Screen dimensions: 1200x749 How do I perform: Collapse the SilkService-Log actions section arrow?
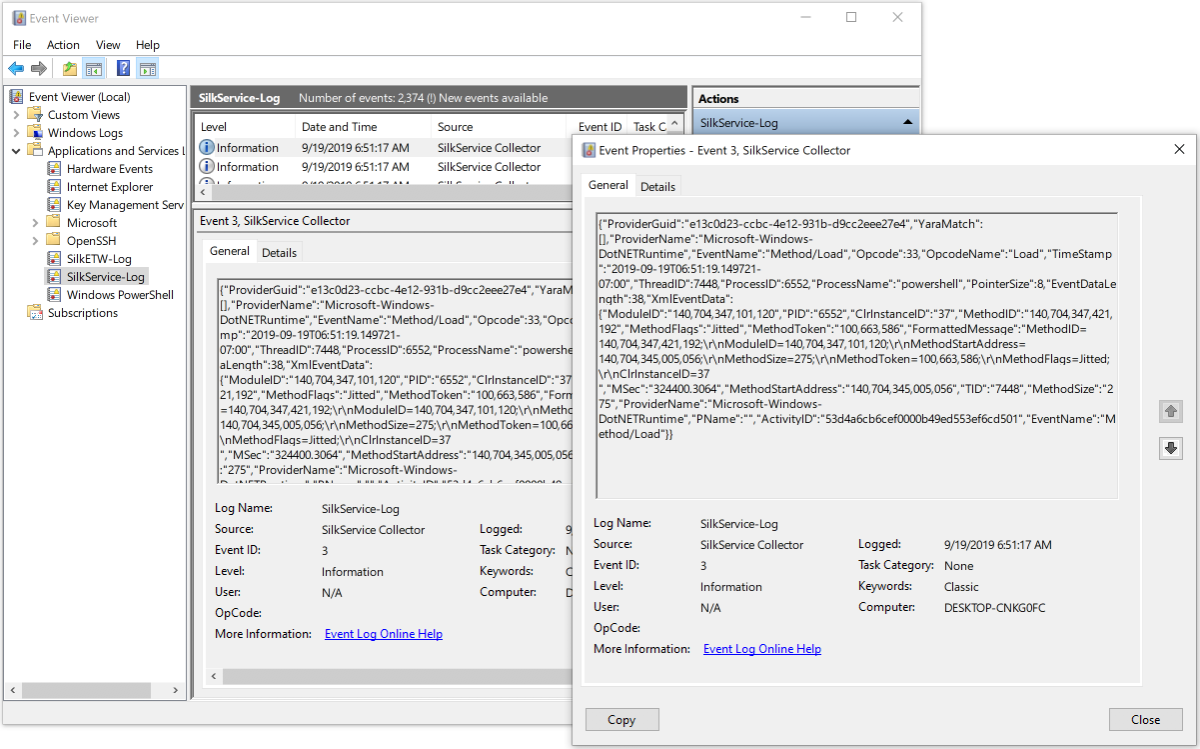coord(908,123)
